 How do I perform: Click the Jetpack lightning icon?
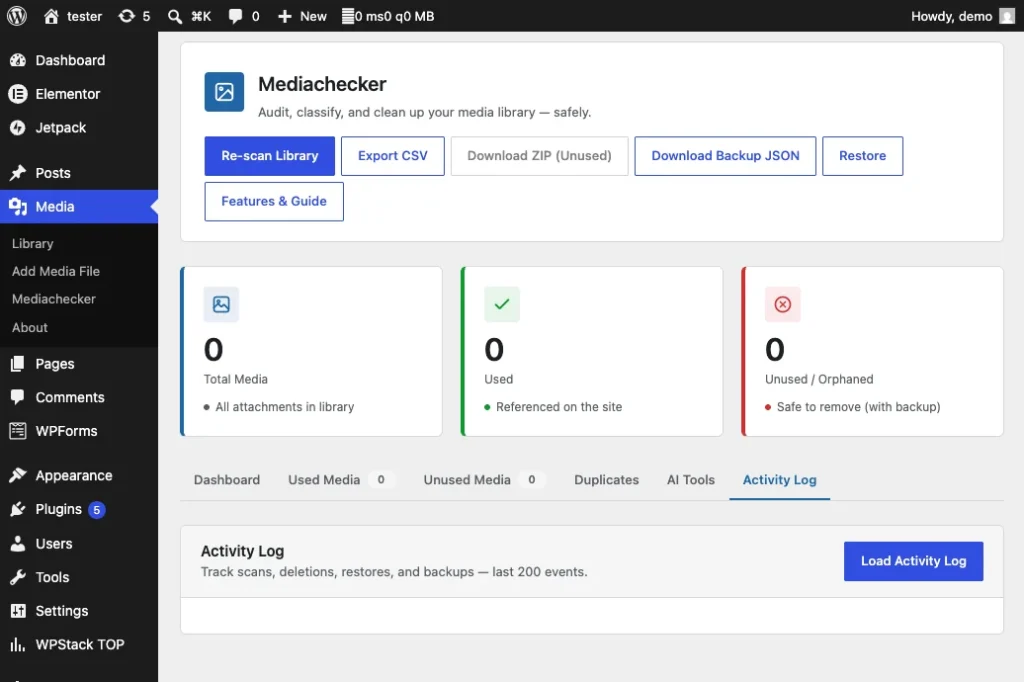tap(18, 128)
